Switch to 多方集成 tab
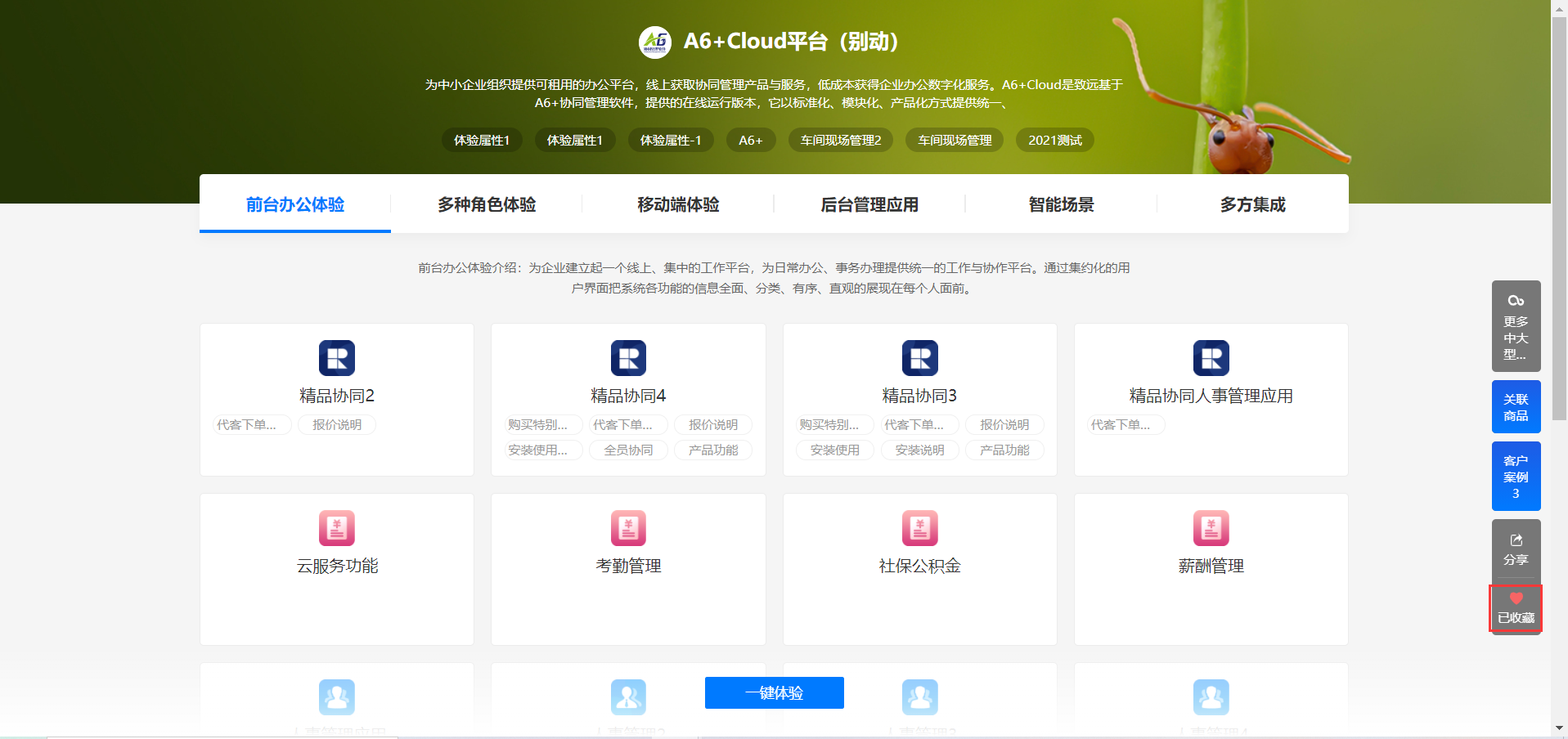 pos(1252,204)
